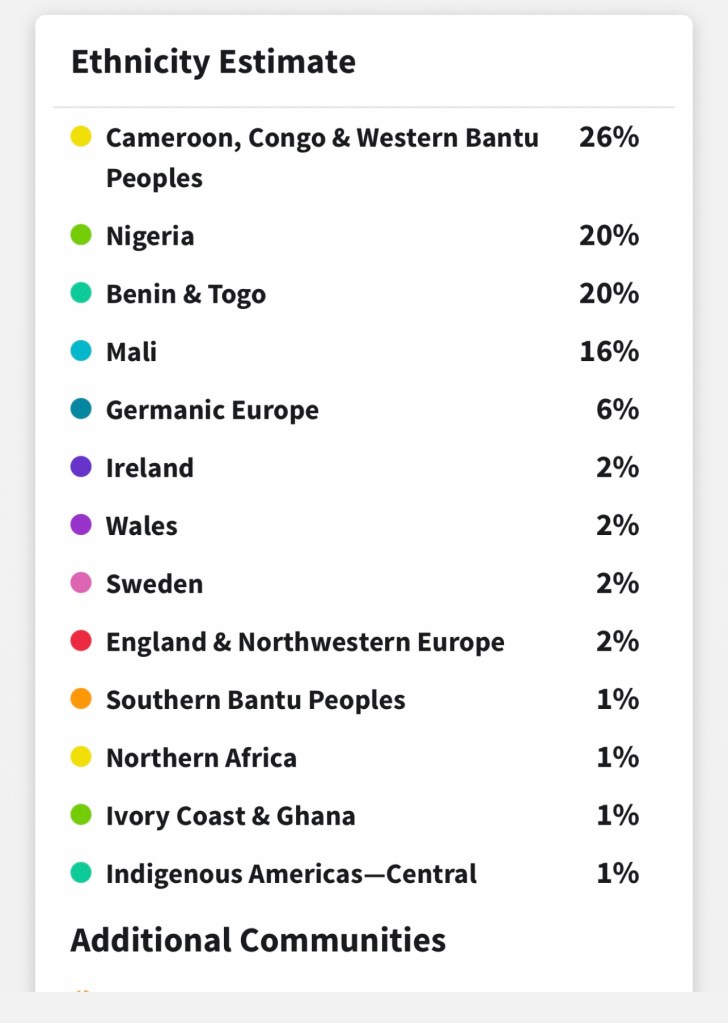This screenshot has height=1023, width=728.
Task: Click the pink dot beside Sweden
Action: 81,583
